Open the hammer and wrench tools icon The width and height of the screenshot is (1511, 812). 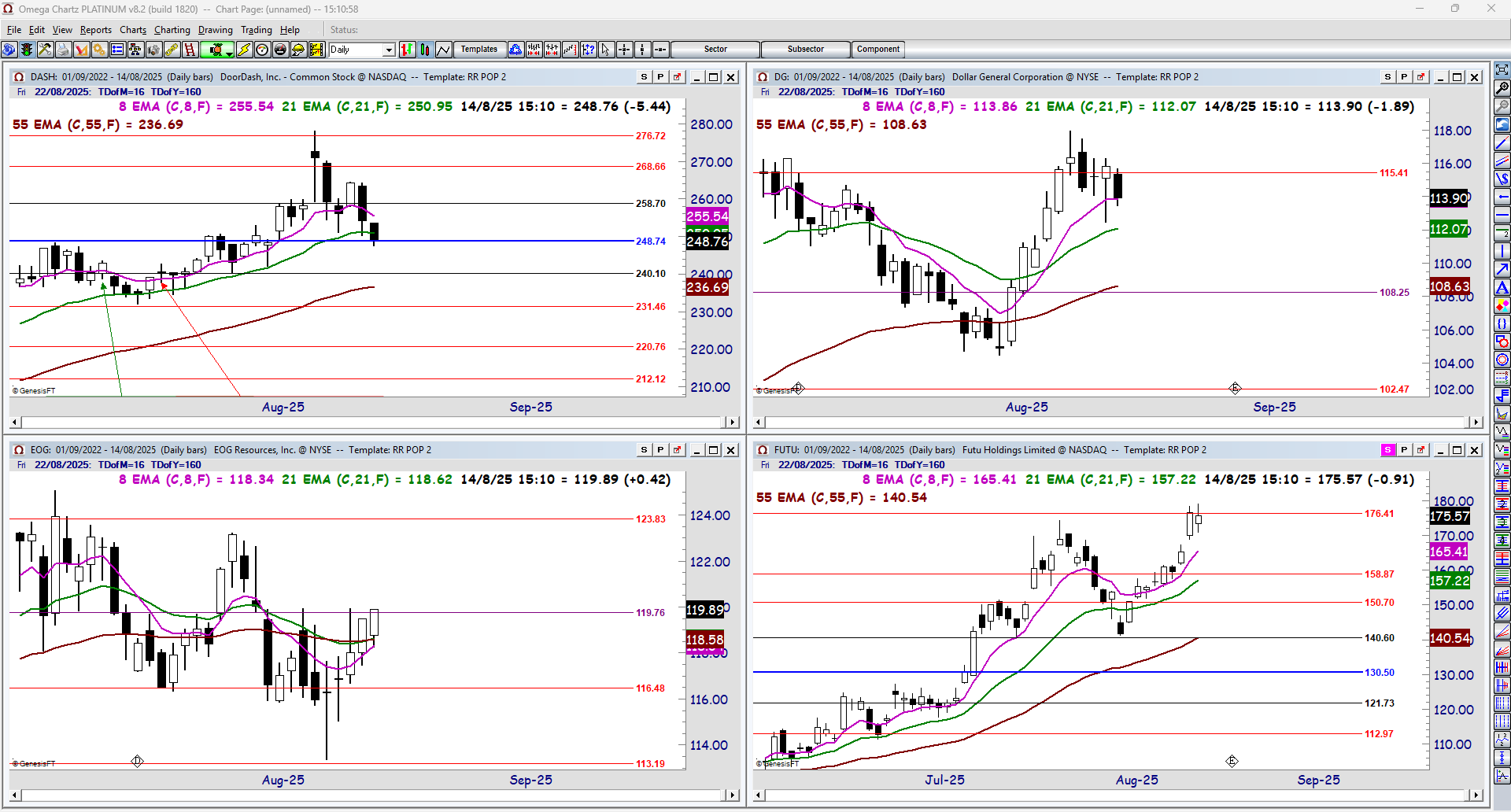(45, 50)
